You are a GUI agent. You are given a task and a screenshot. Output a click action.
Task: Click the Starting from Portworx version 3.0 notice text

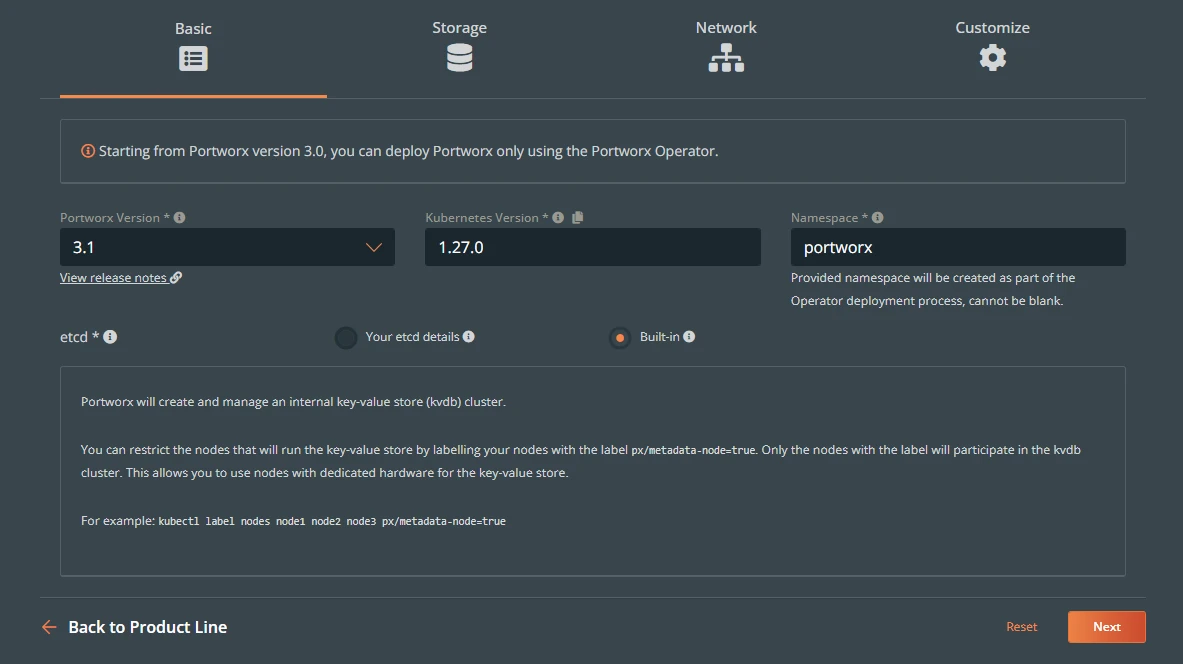408,151
